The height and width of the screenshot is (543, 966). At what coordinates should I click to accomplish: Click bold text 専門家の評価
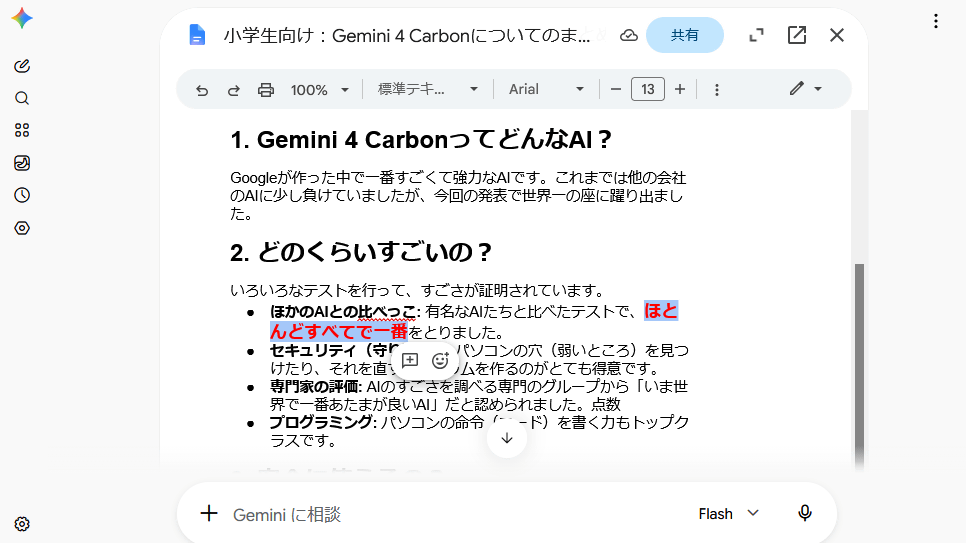click(x=315, y=386)
